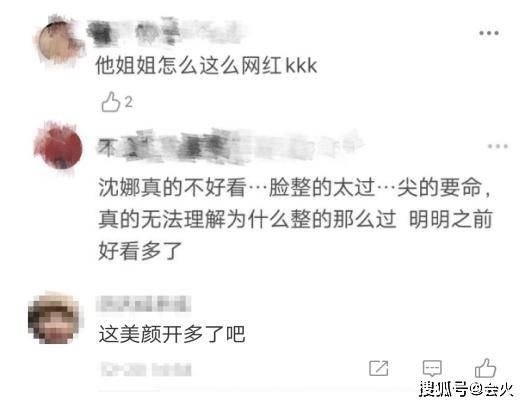Viewport: 528px width, 406px height.
Task: Click the text 明明之前 in second comment
Action: (x=451, y=219)
